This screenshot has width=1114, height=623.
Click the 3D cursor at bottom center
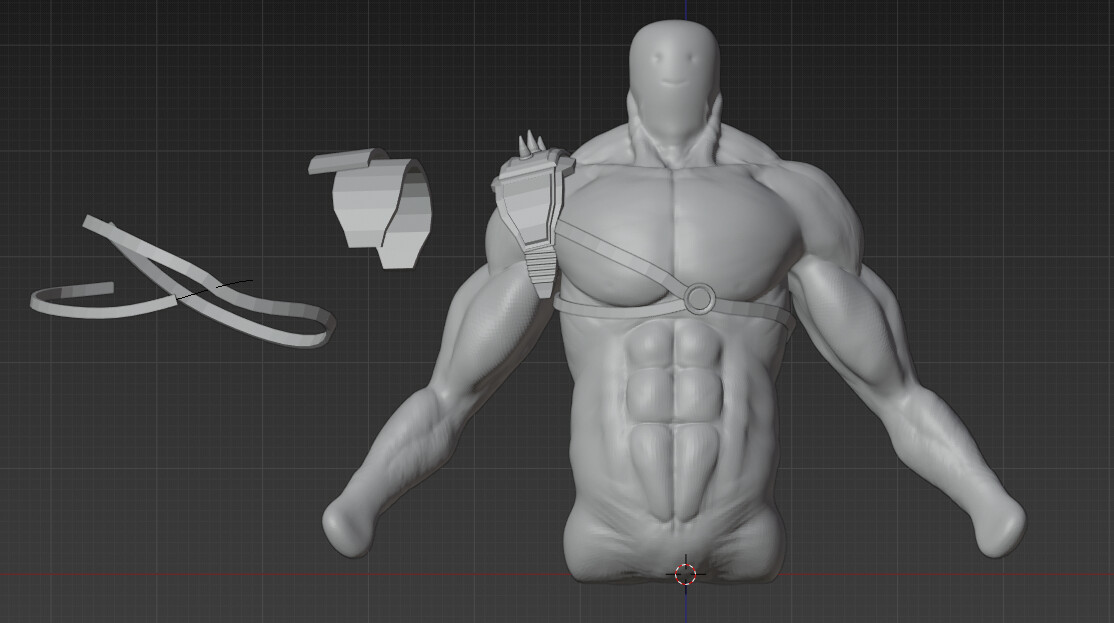(x=684, y=574)
